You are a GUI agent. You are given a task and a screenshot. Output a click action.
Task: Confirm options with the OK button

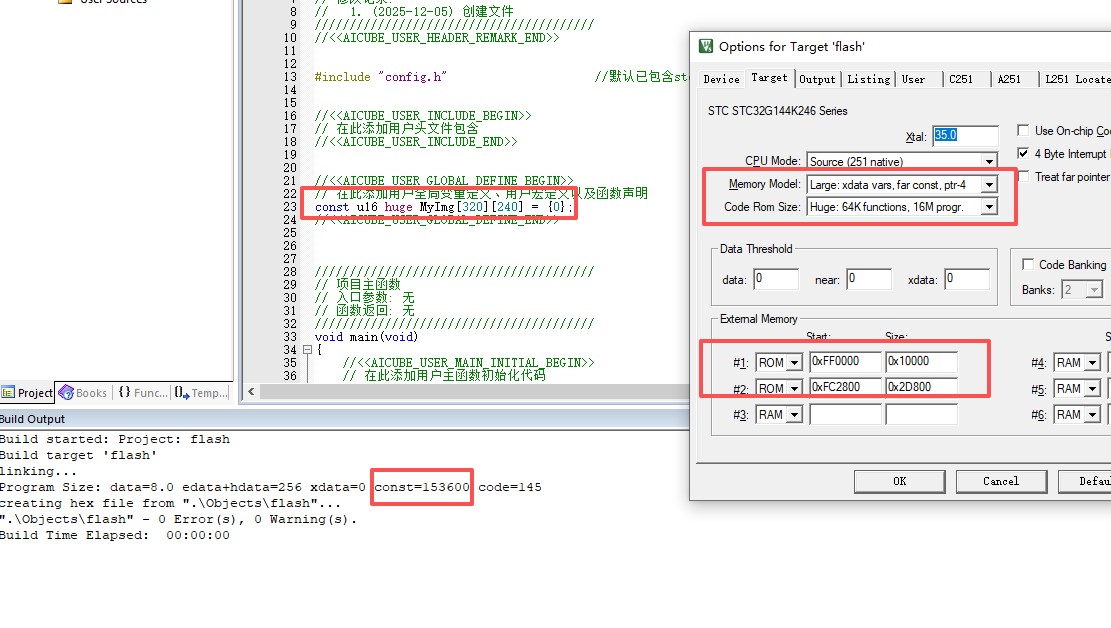click(x=899, y=481)
